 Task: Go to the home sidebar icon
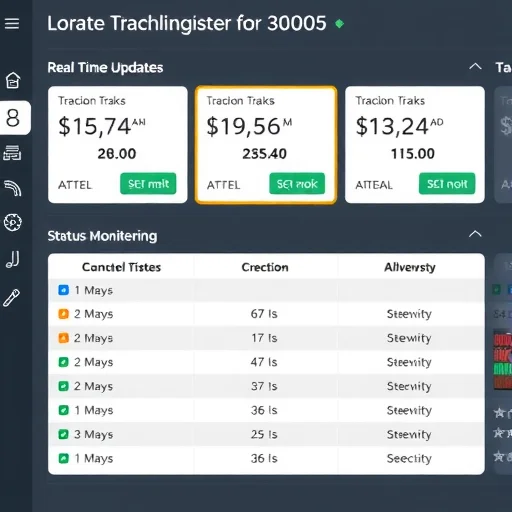(x=13, y=80)
